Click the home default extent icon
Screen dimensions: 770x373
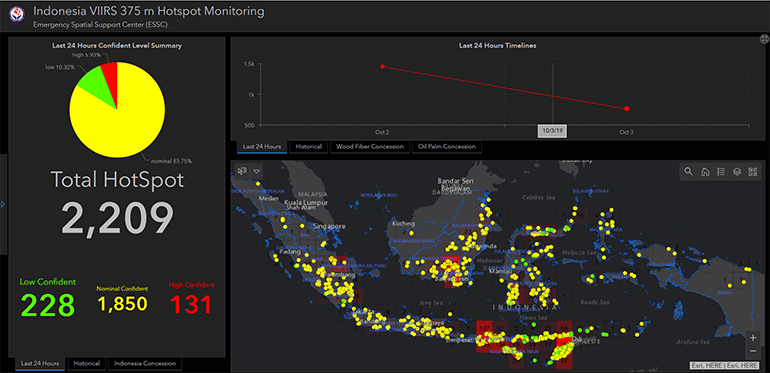coord(705,172)
